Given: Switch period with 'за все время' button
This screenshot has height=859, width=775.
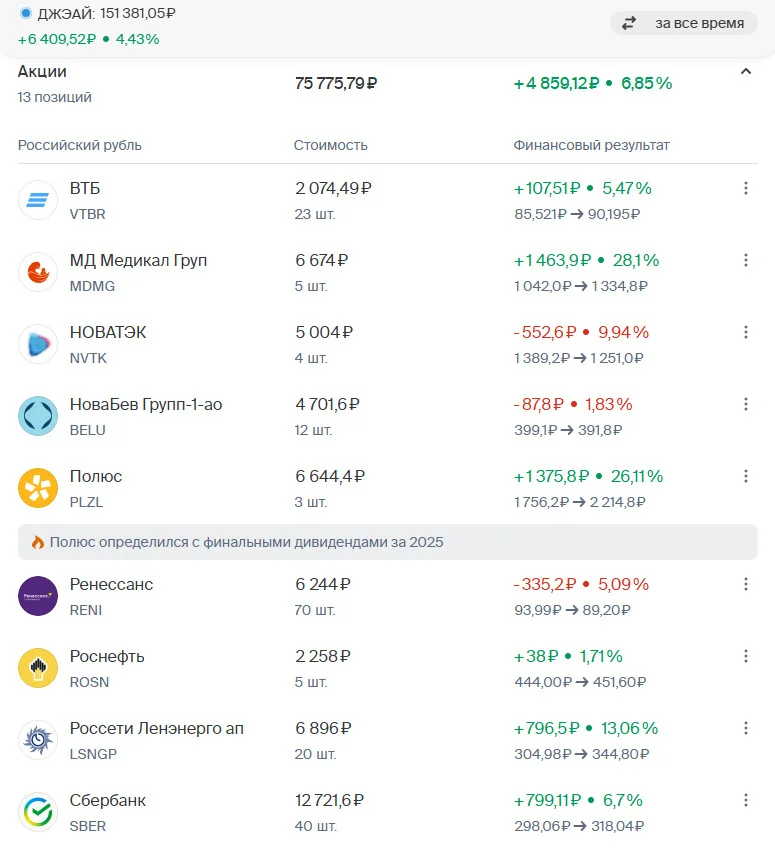Looking at the screenshot, I should [x=684, y=23].
